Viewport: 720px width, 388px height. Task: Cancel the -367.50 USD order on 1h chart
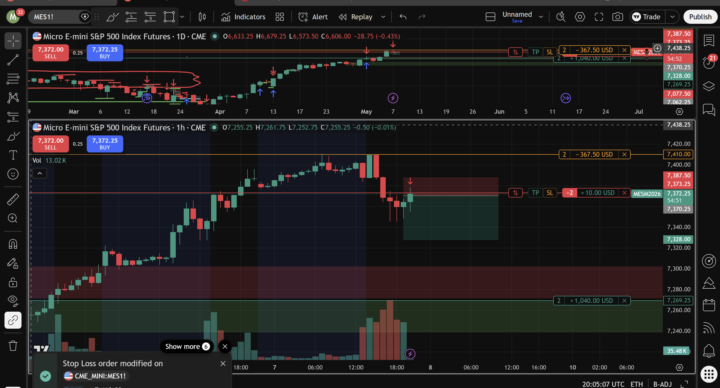coord(624,154)
